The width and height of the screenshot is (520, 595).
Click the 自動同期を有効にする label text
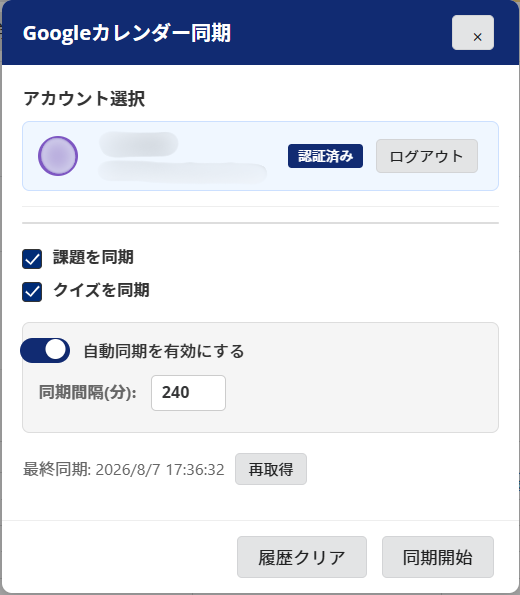pos(164,351)
